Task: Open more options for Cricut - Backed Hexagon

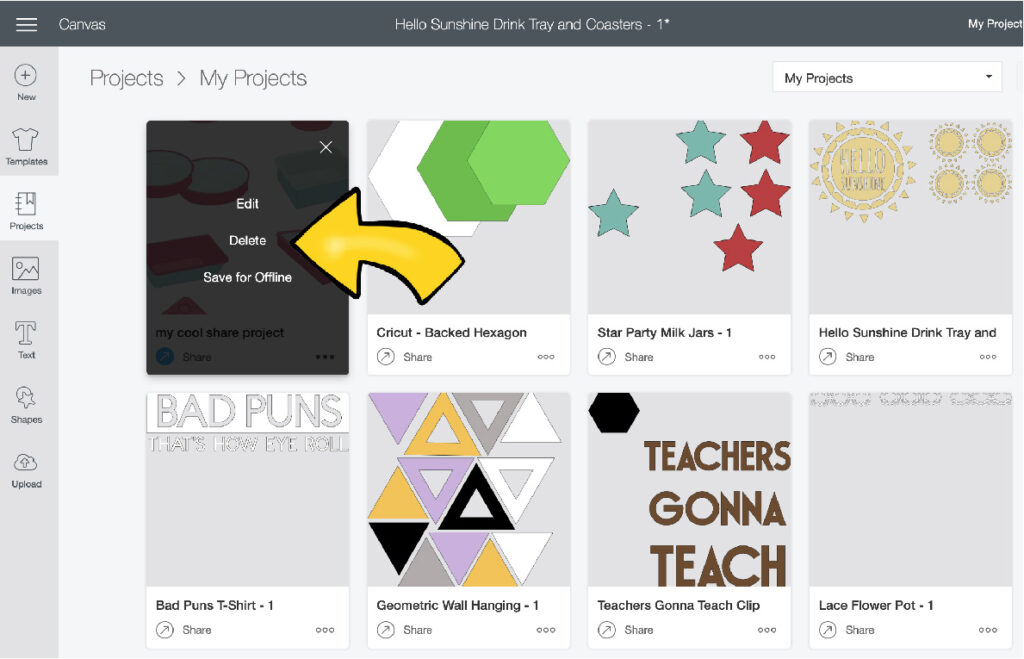Action: [x=546, y=357]
